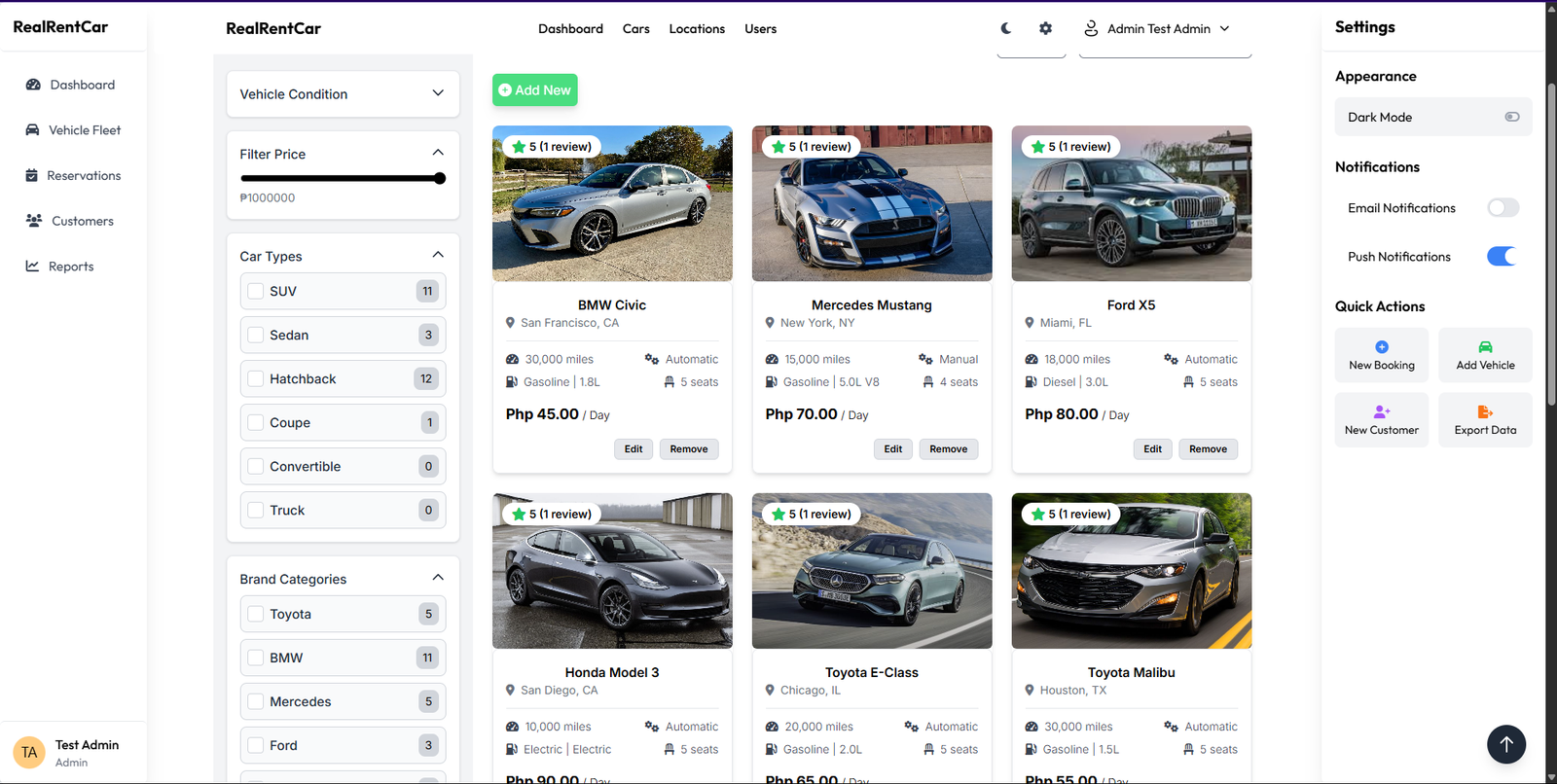Click the Filter Price slider handle
This screenshot has width=1557, height=784.
pyautogui.click(x=440, y=178)
